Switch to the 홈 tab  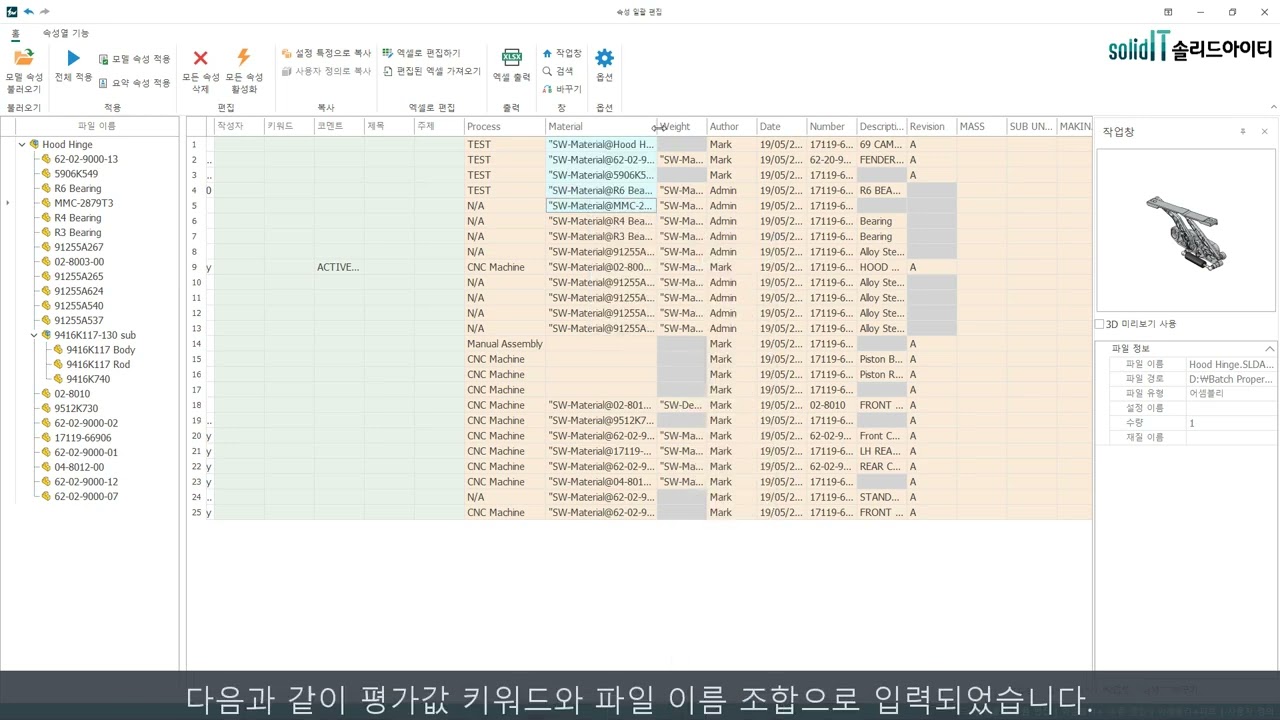15,33
